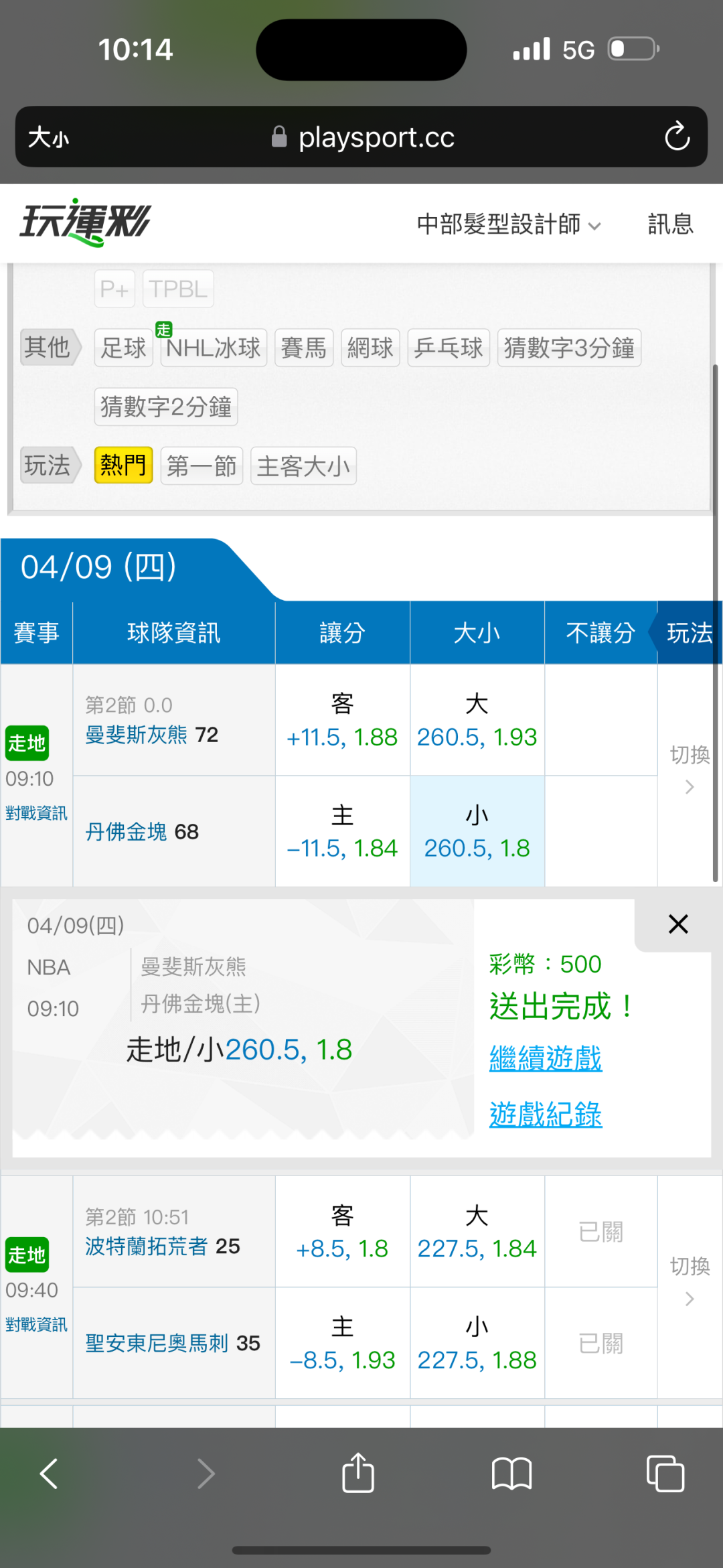The width and height of the screenshot is (723, 1568).
Task: Click the 繼續遊戲 link
Action: click(x=546, y=1058)
